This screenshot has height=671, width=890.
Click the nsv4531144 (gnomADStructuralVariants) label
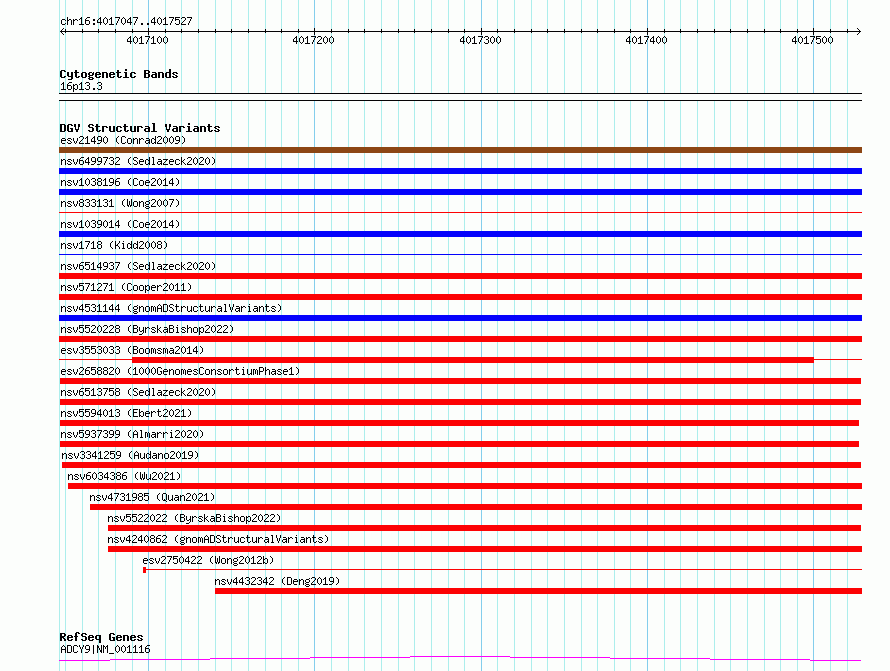point(171,308)
